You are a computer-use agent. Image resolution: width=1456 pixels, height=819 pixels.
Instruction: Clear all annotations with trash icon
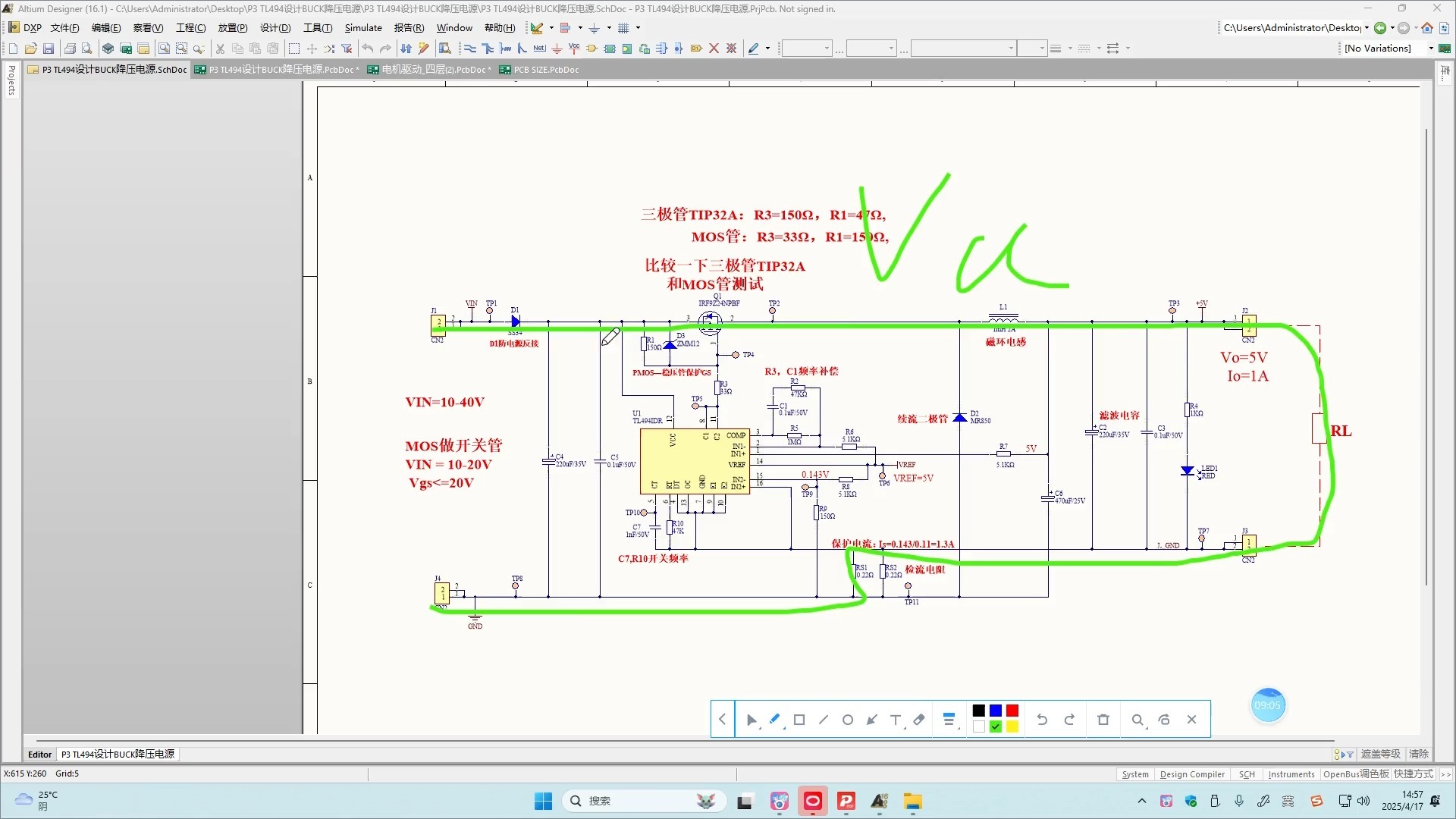1103,719
